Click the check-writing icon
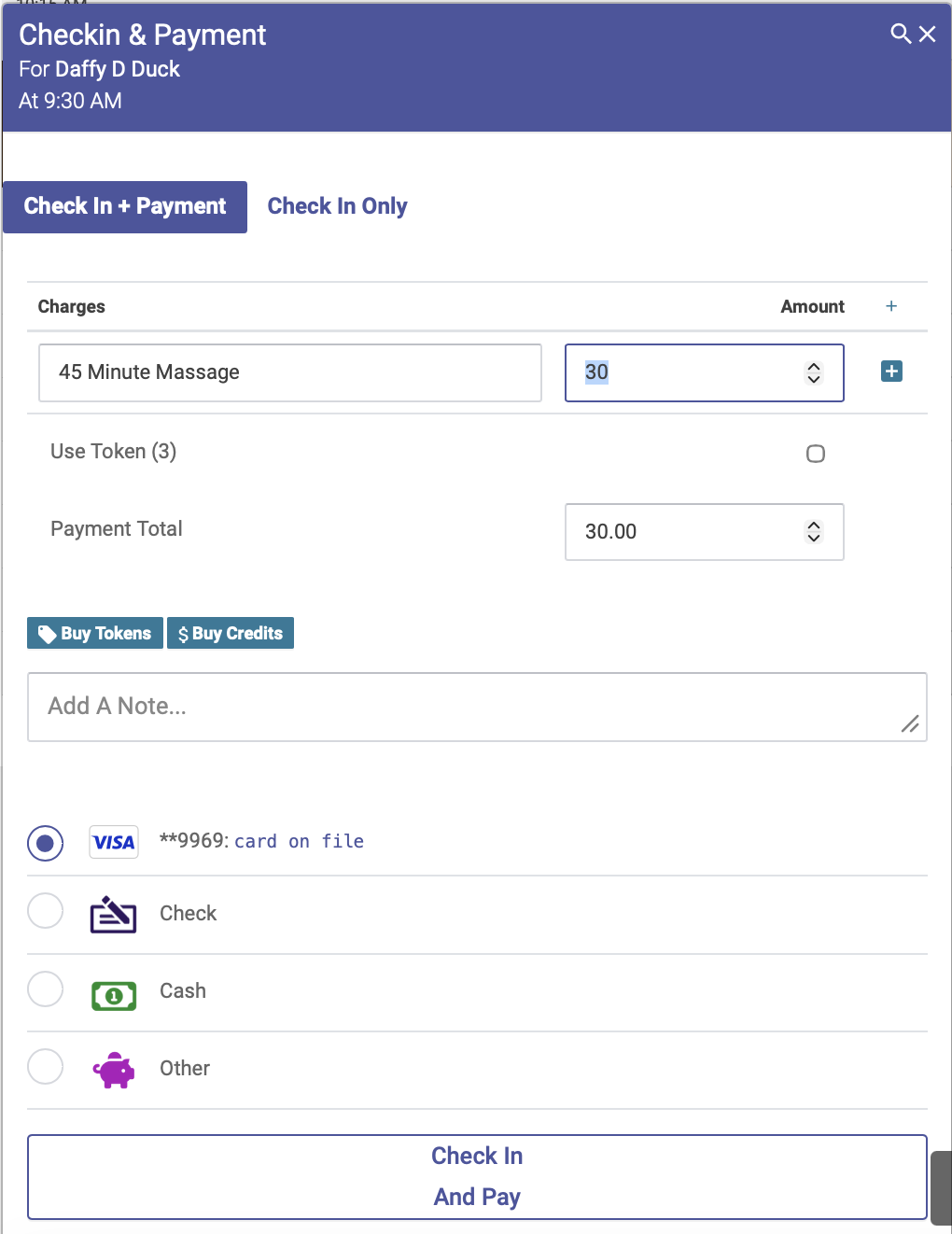The width and height of the screenshot is (952, 1234). tap(113, 915)
